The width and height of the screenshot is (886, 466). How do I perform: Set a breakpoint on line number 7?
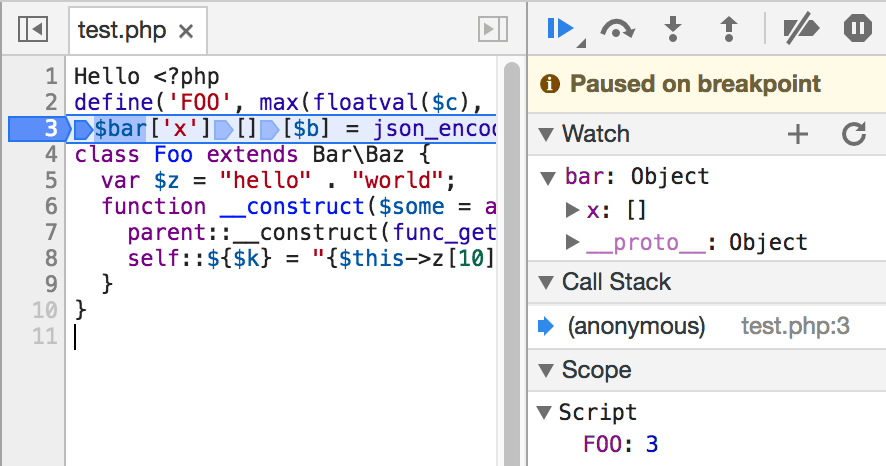tap(51, 232)
